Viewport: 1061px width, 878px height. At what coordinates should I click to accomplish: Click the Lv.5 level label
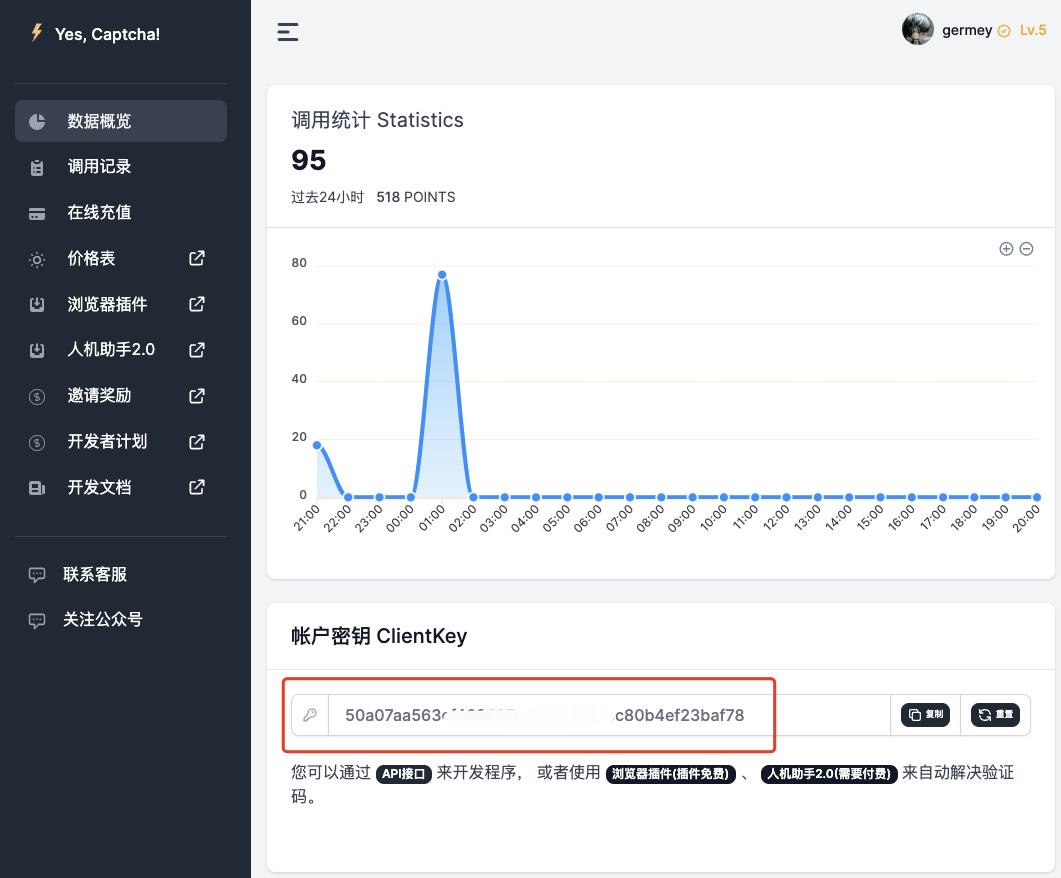coord(1033,30)
